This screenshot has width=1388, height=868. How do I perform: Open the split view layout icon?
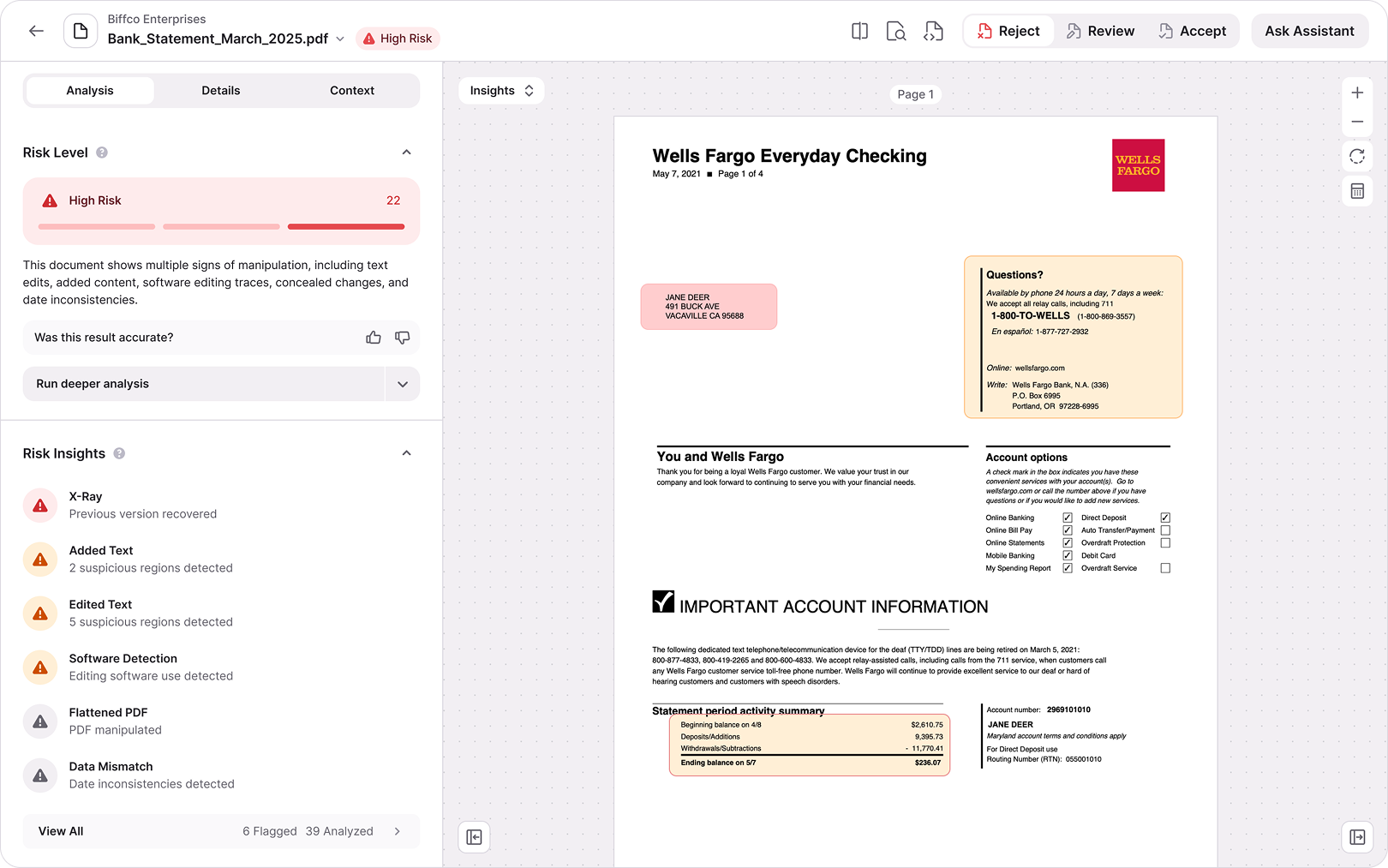click(x=859, y=31)
